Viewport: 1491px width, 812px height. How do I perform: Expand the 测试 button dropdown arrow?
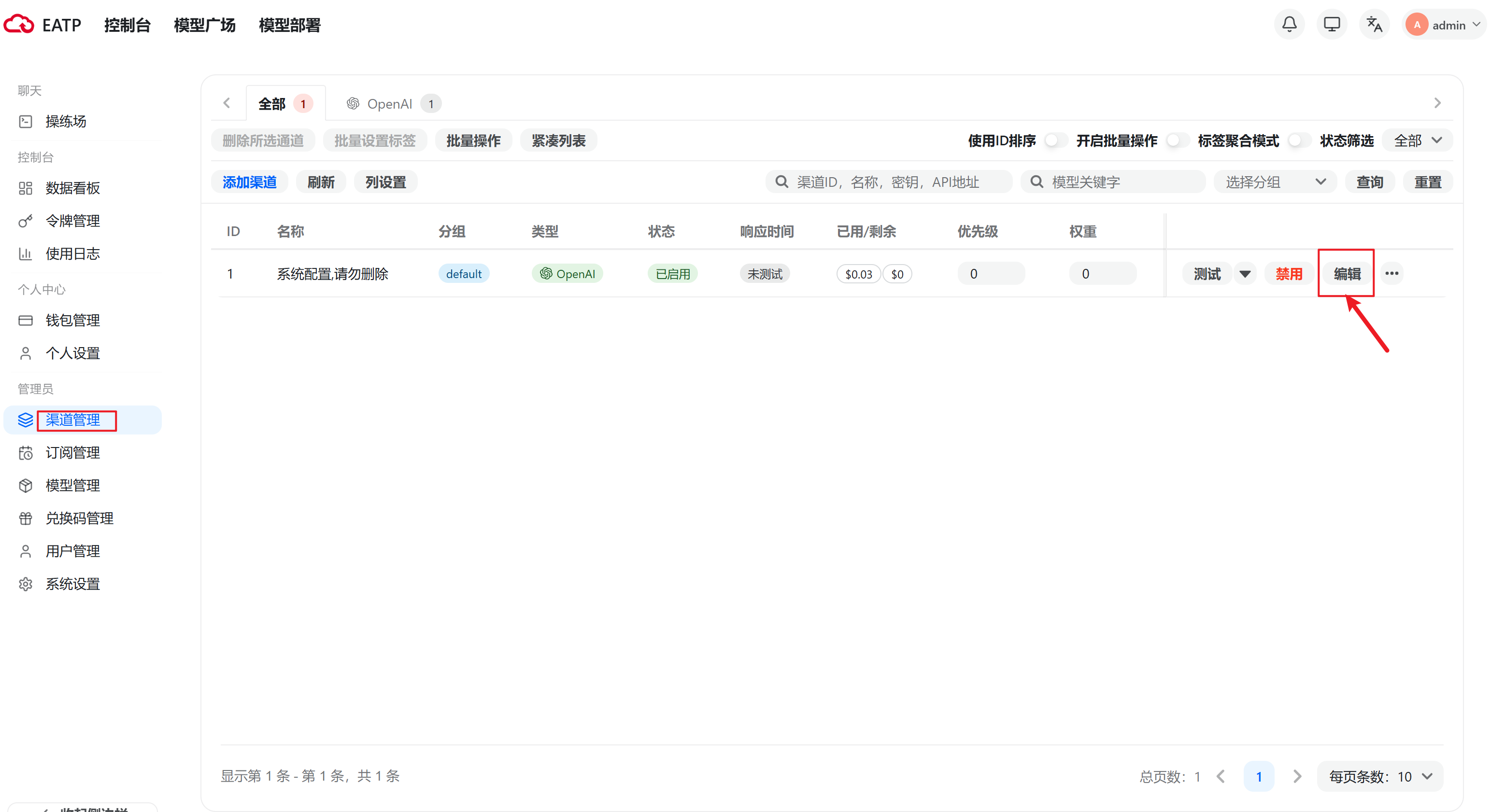(1244, 274)
